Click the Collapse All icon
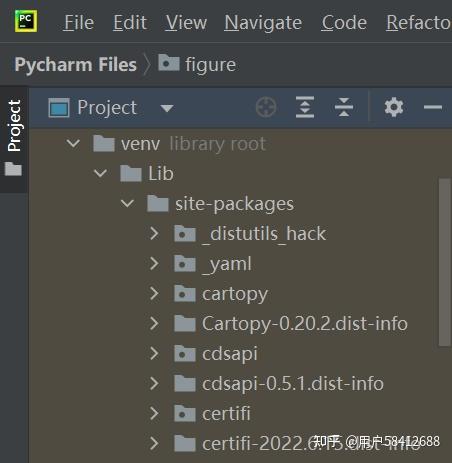The width and height of the screenshot is (452, 463). [x=344, y=107]
